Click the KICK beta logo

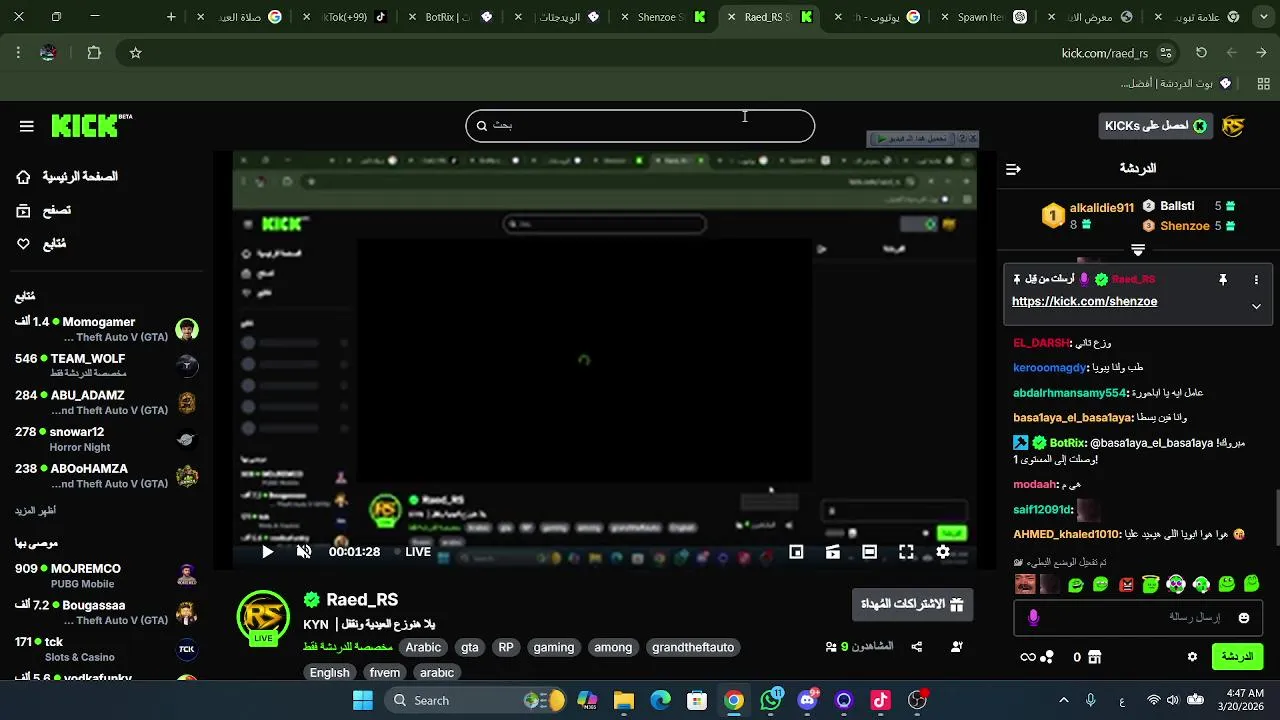pyautogui.click(x=92, y=126)
